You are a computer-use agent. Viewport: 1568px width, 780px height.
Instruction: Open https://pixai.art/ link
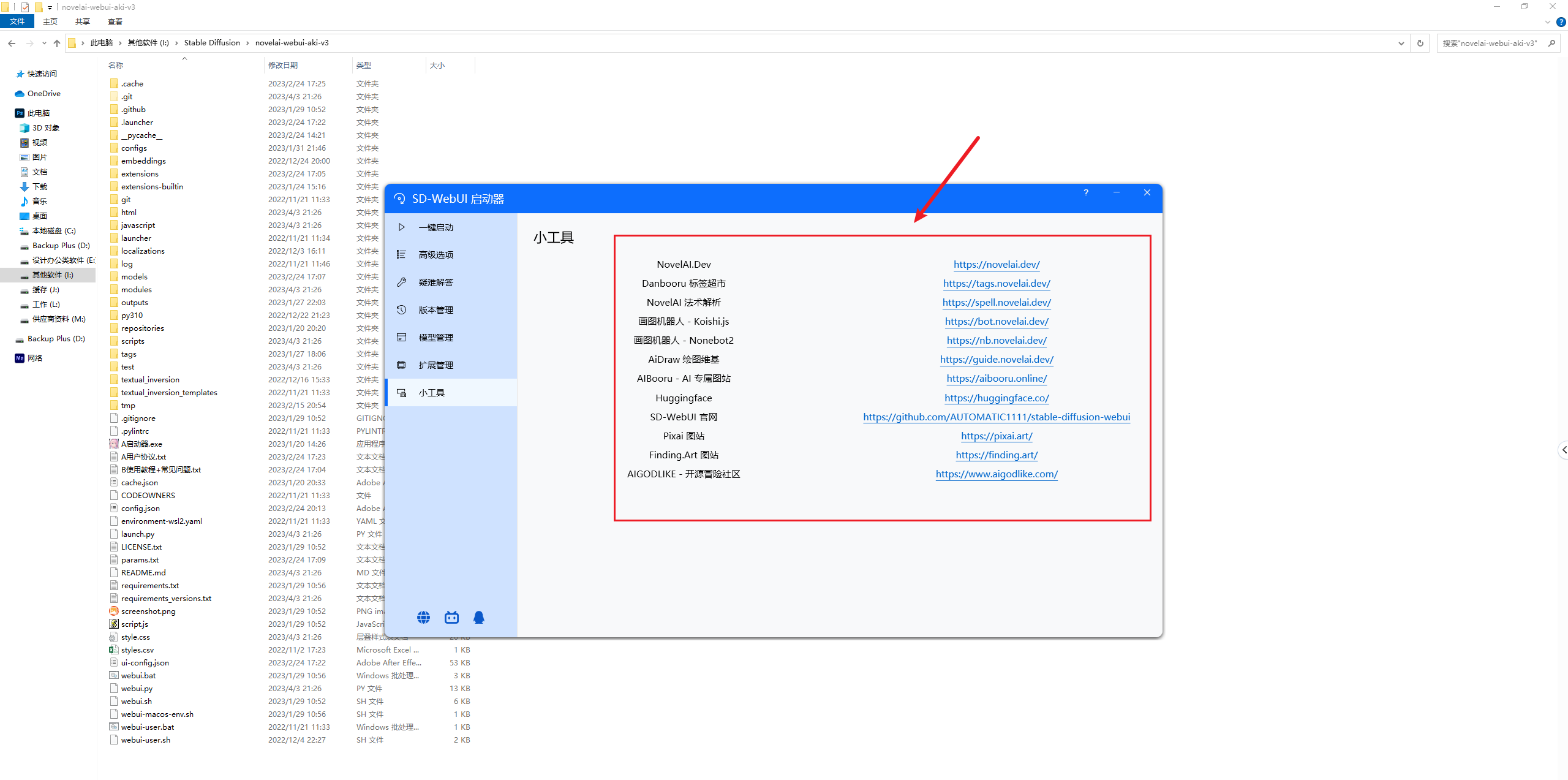tap(997, 436)
